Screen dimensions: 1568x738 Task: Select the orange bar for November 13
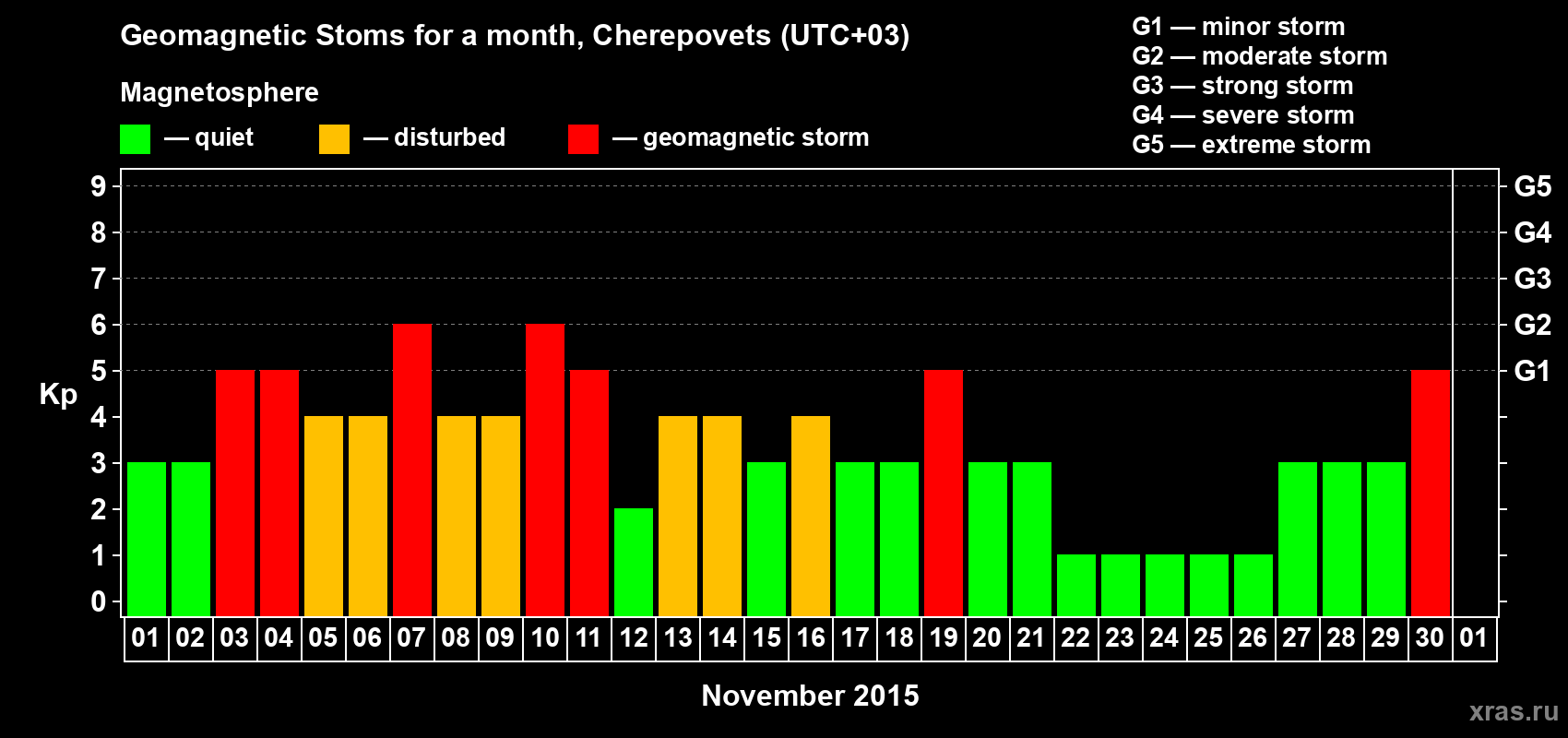[678, 516]
